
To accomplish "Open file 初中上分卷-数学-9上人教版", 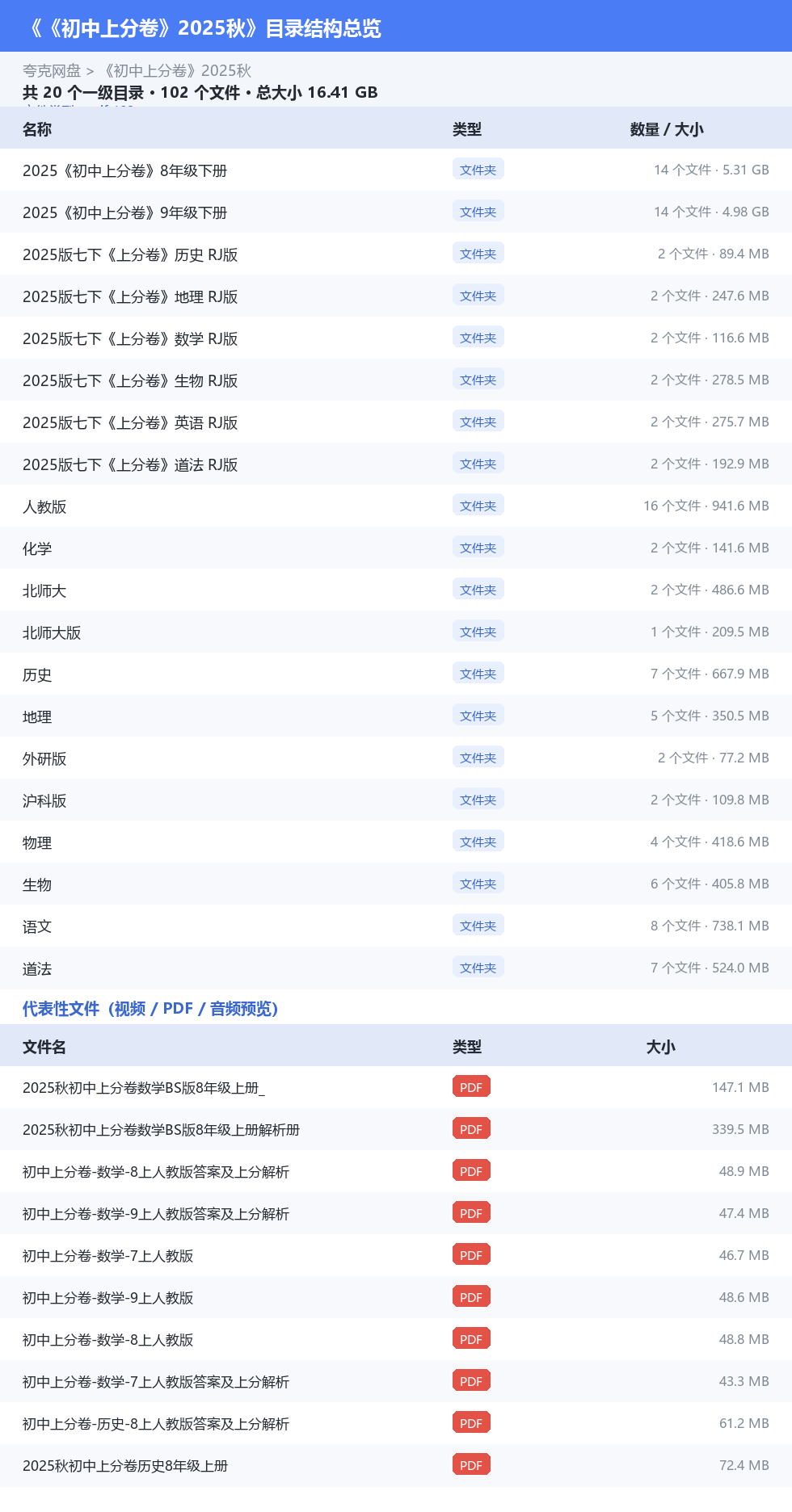I will (107, 1298).
